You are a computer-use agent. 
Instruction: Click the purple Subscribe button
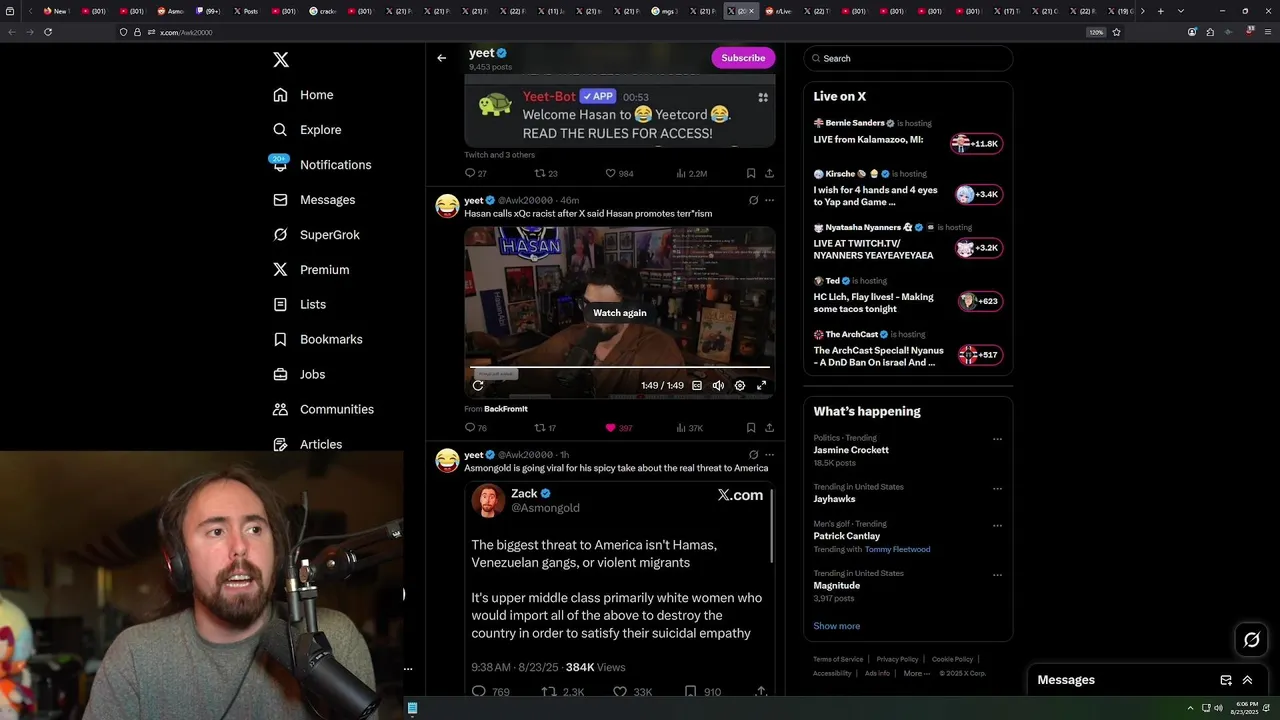click(743, 58)
